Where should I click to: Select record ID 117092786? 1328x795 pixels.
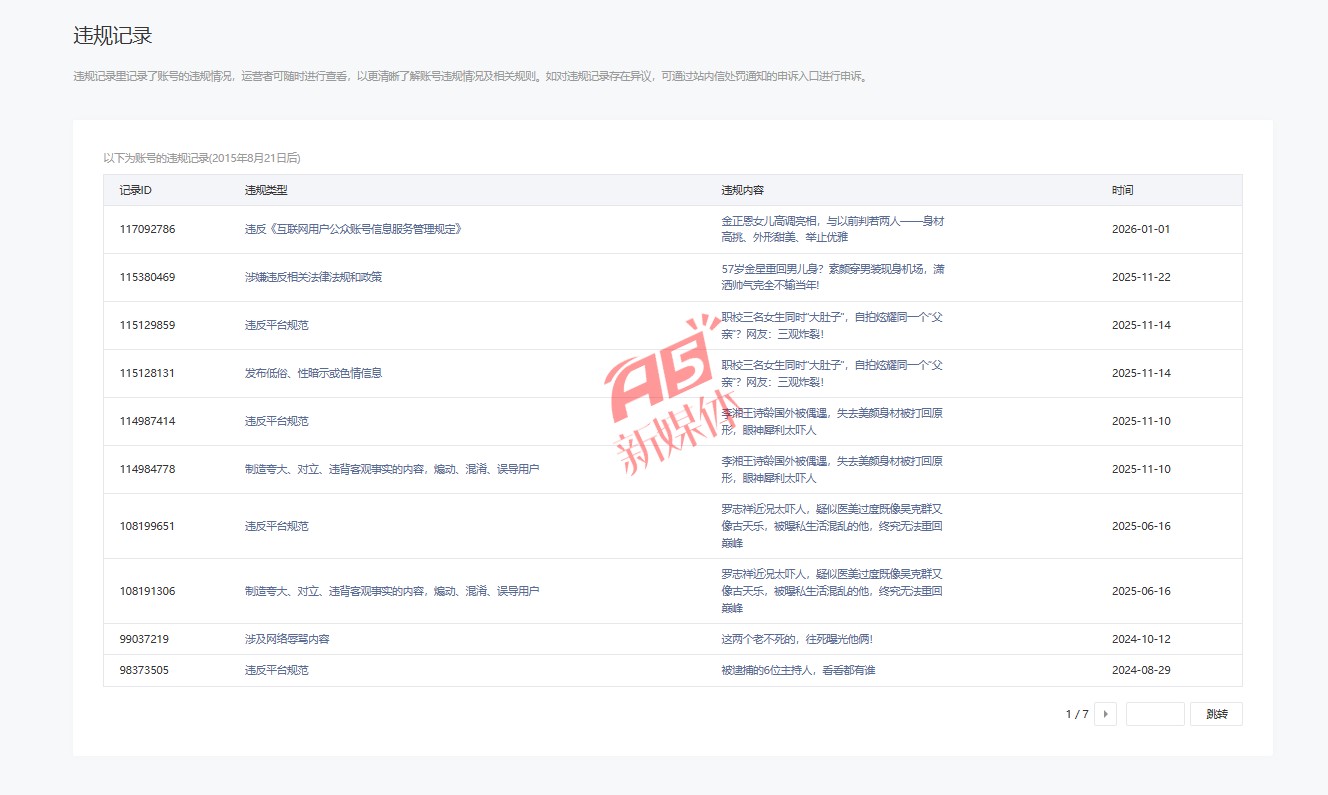tap(147, 229)
